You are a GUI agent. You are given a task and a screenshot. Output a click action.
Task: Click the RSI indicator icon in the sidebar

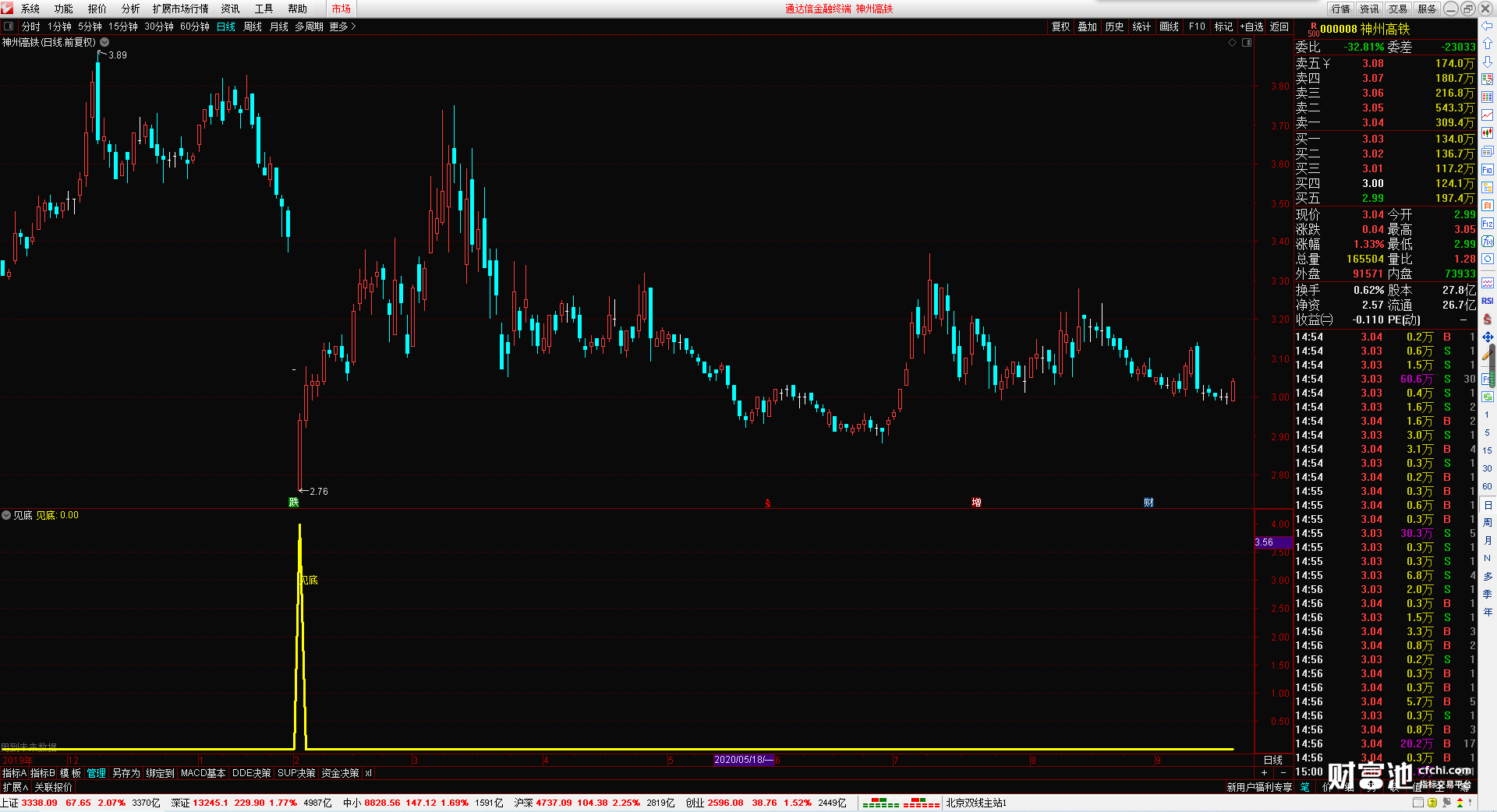click(x=1488, y=301)
